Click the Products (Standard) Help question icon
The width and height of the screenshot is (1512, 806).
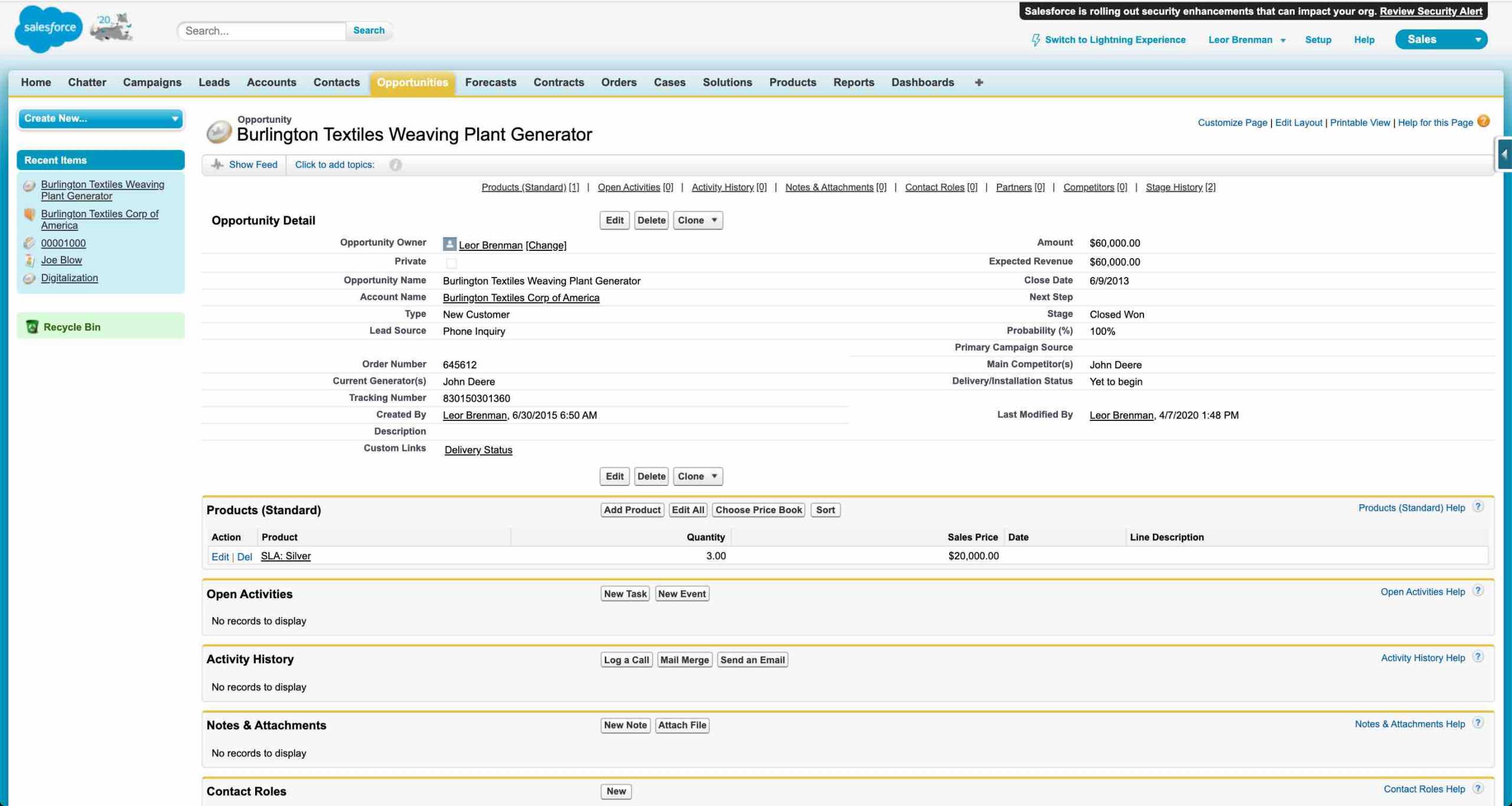pyautogui.click(x=1478, y=507)
